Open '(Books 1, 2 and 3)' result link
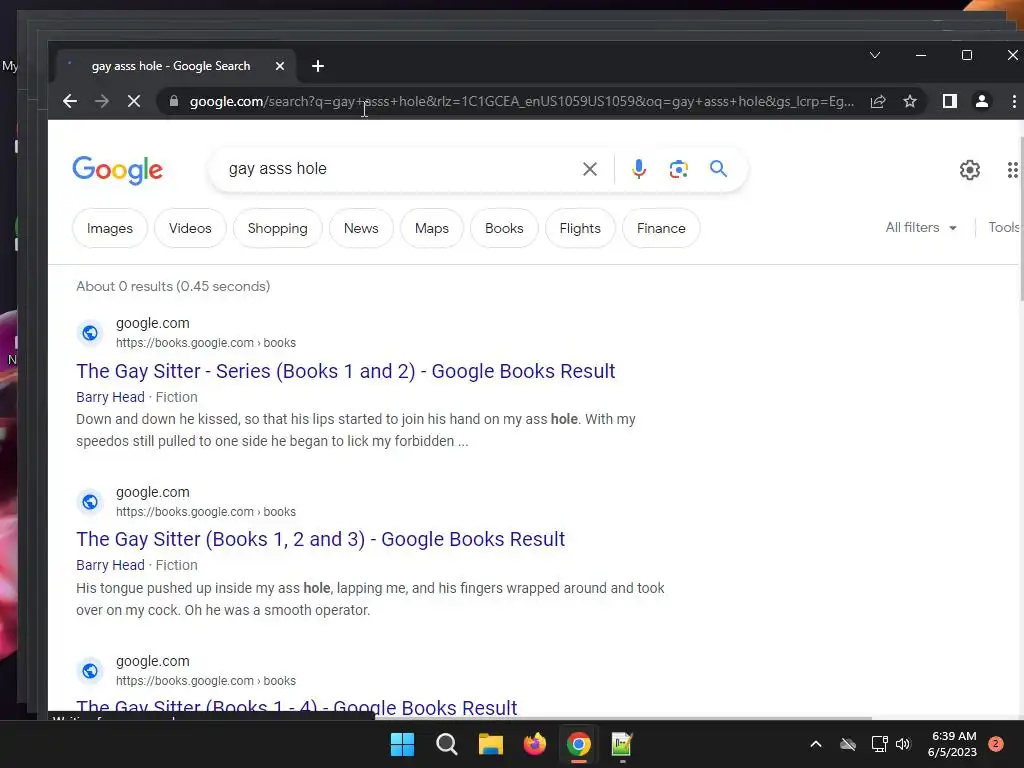Viewport: 1024px width, 768px height. pyautogui.click(x=321, y=539)
